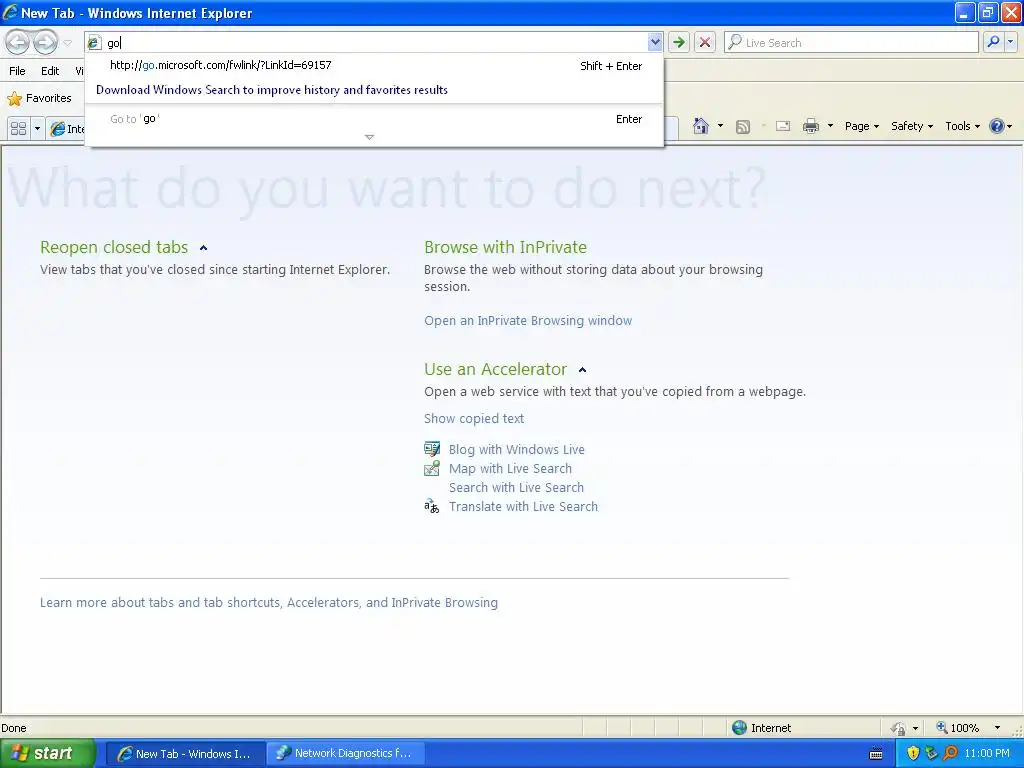1024x768 pixels.
Task: Click Translate with Live Search icon
Action: (x=432, y=506)
